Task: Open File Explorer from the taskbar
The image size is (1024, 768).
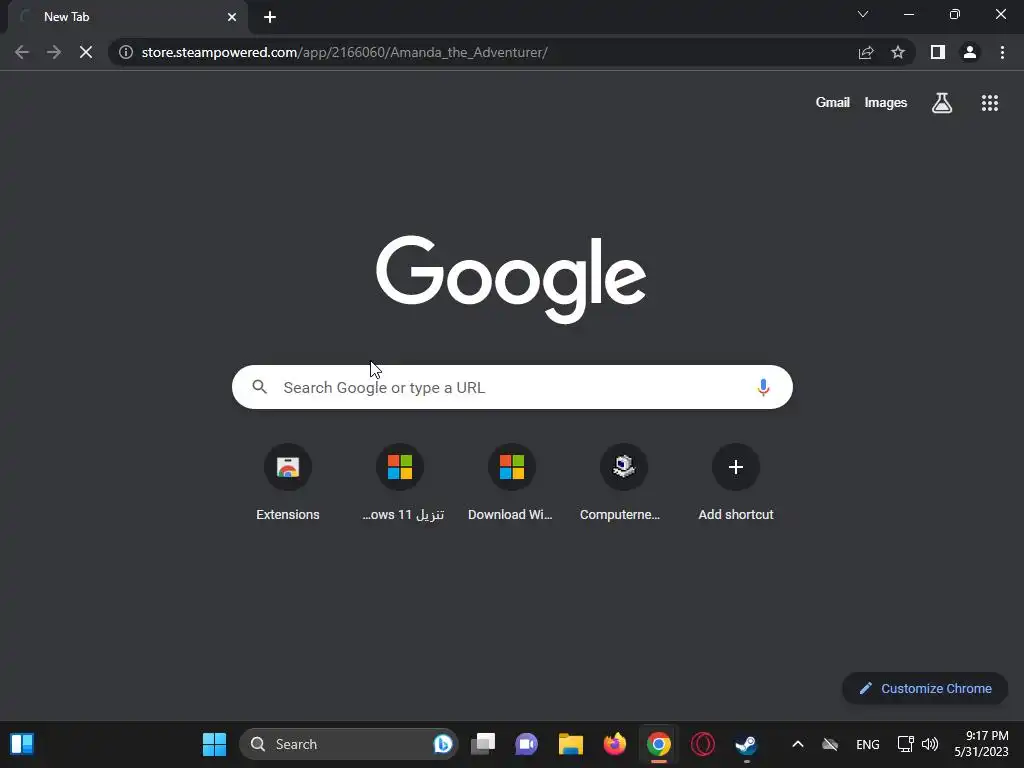Action: coord(571,744)
